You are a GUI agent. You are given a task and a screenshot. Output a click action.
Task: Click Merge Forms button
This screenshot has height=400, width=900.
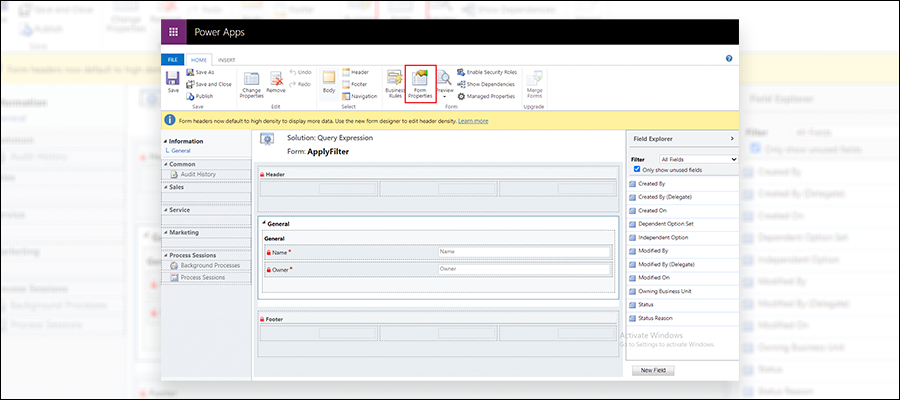[534, 85]
